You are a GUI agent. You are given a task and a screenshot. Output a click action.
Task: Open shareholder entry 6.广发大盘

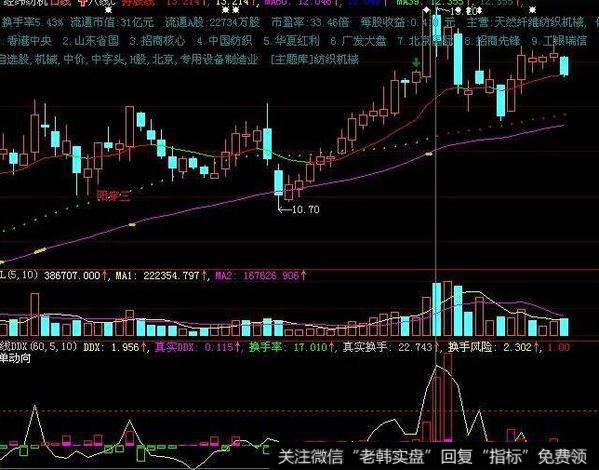click(x=358, y=41)
